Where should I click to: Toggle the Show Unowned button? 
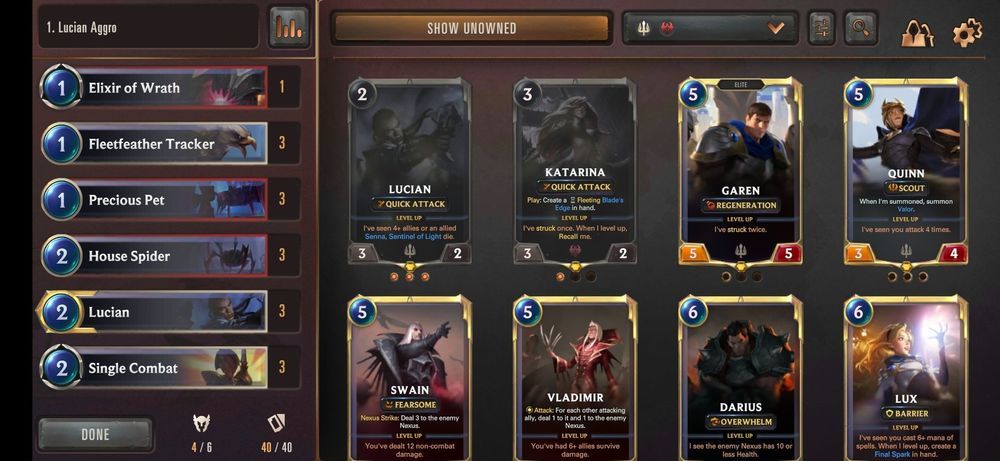click(472, 29)
